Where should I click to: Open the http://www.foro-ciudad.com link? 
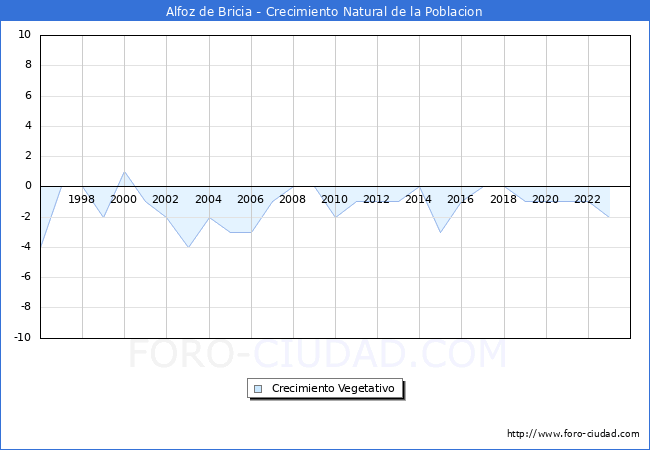coord(573,434)
